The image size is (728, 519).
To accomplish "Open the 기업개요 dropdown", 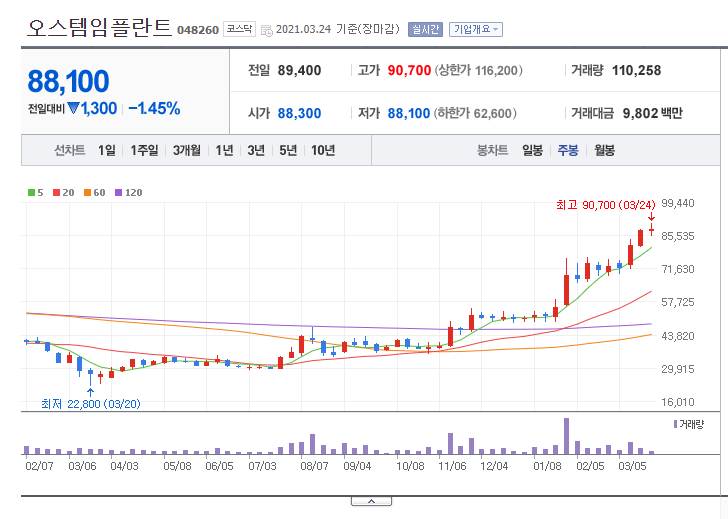I will tap(476, 29).
